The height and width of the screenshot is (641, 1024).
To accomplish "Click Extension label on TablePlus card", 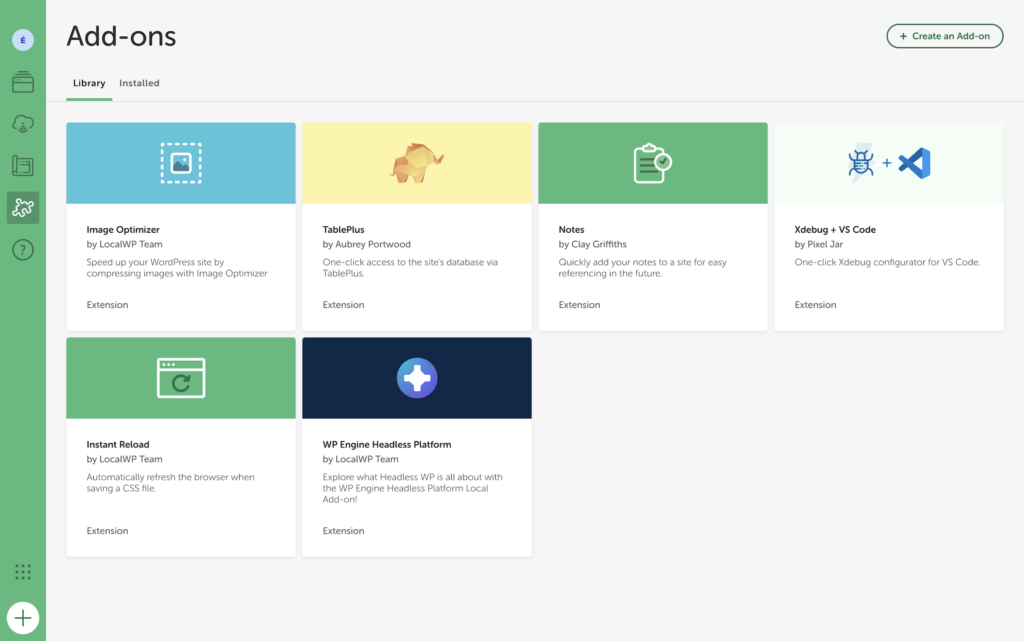I will [x=343, y=305].
